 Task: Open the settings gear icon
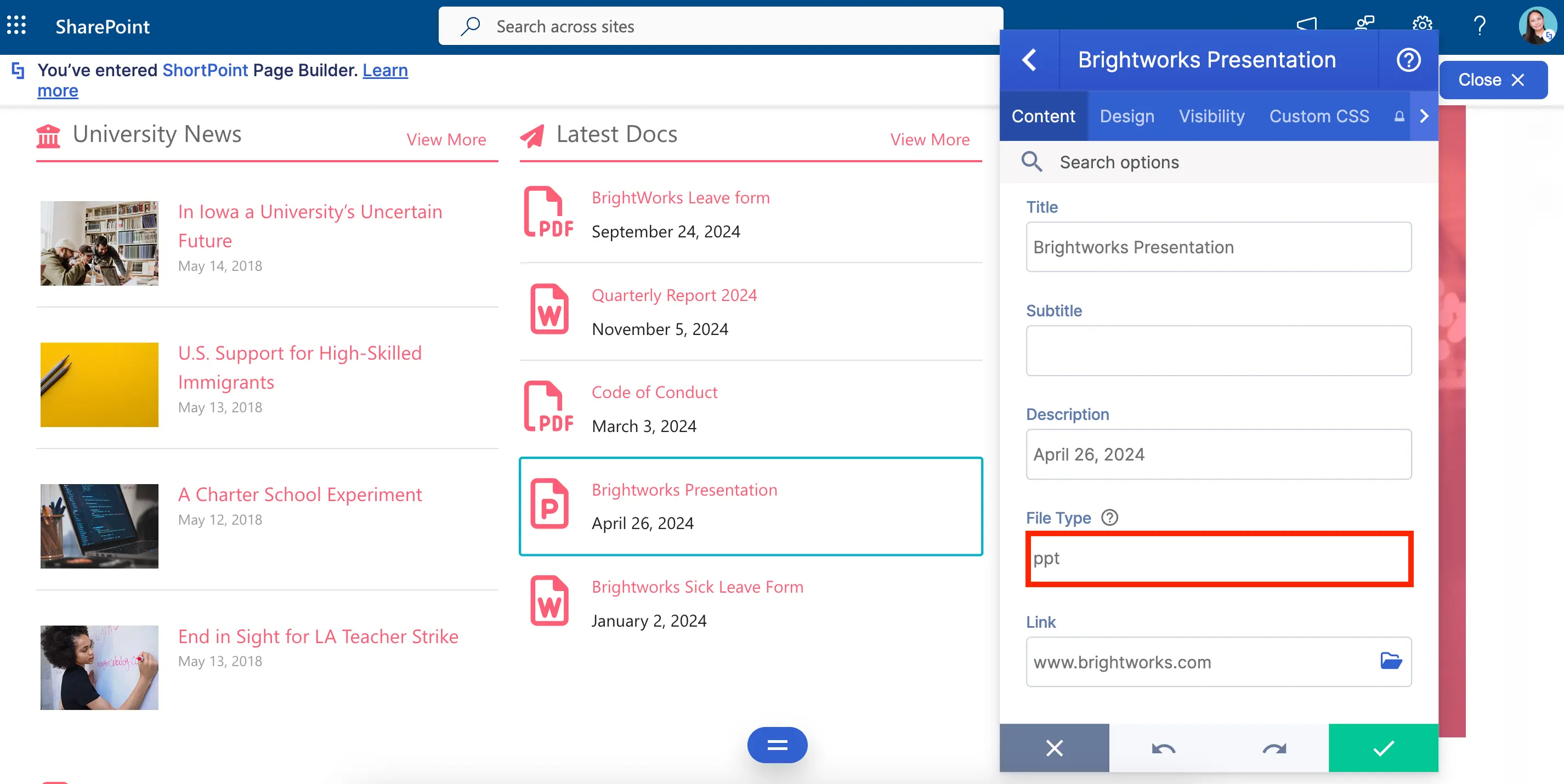point(1422,24)
